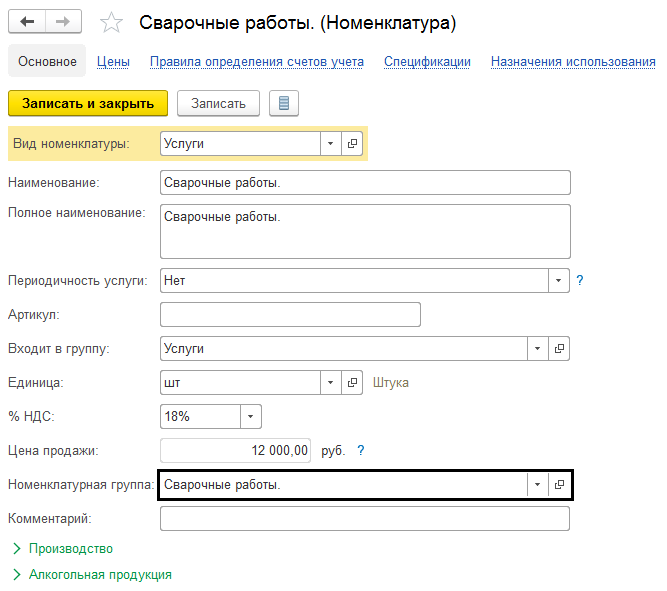This screenshot has width=667, height=591.
Task: Expand the Вид номенклатуры dropdown
Action: 331,144
